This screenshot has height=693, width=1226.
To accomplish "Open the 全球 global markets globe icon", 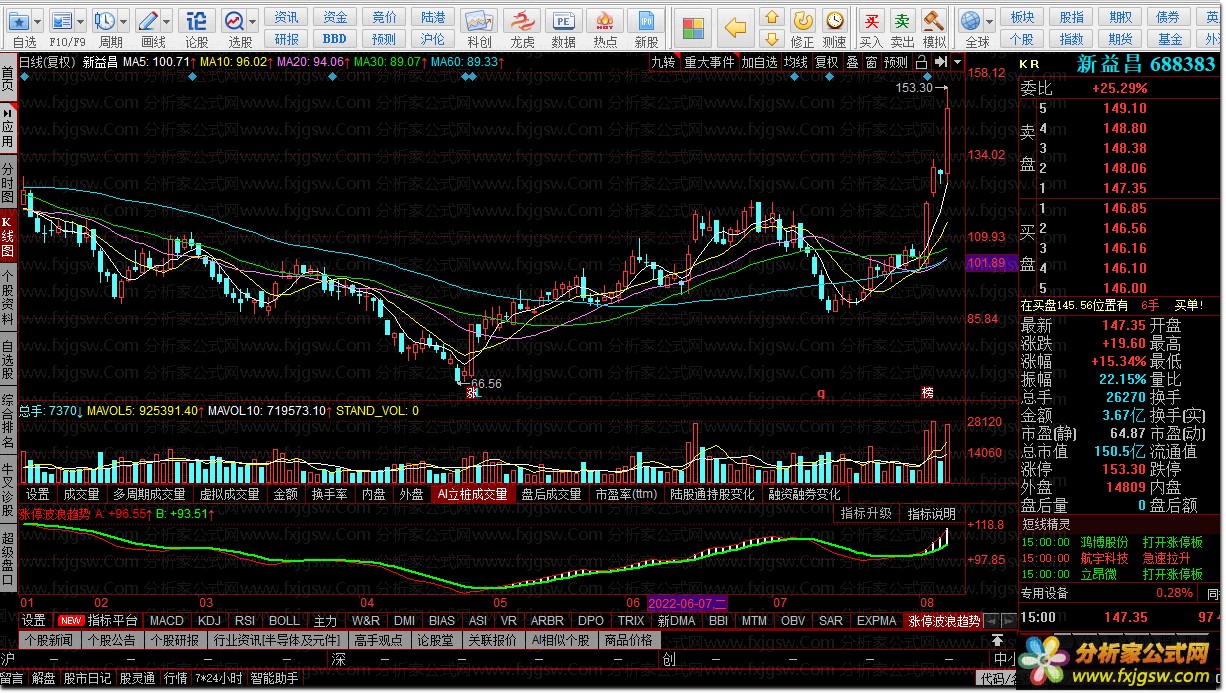I will click(x=970, y=20).
